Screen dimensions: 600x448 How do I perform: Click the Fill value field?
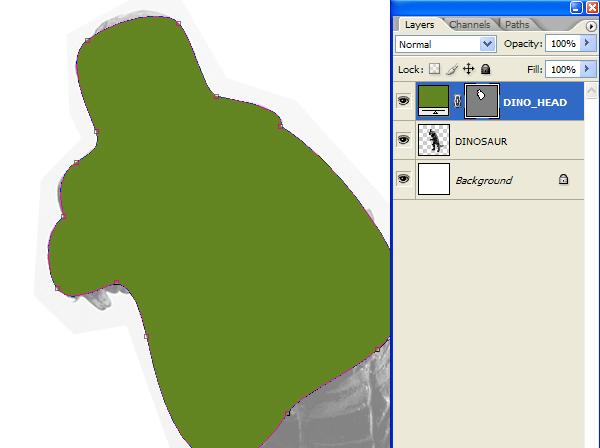(x=563, y=69)
